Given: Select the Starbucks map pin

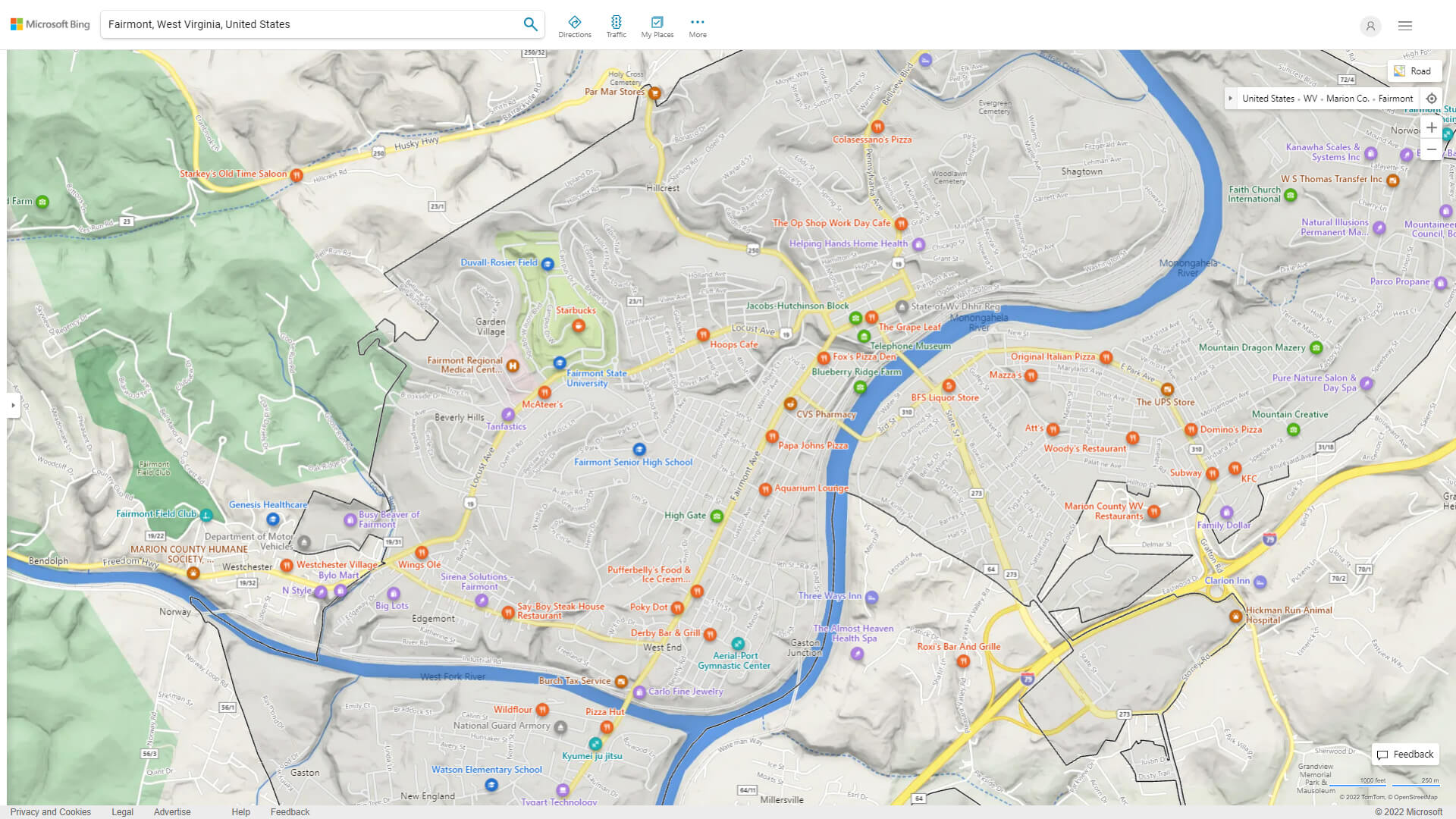Looking at the screenshot, I should pos(579,325).
